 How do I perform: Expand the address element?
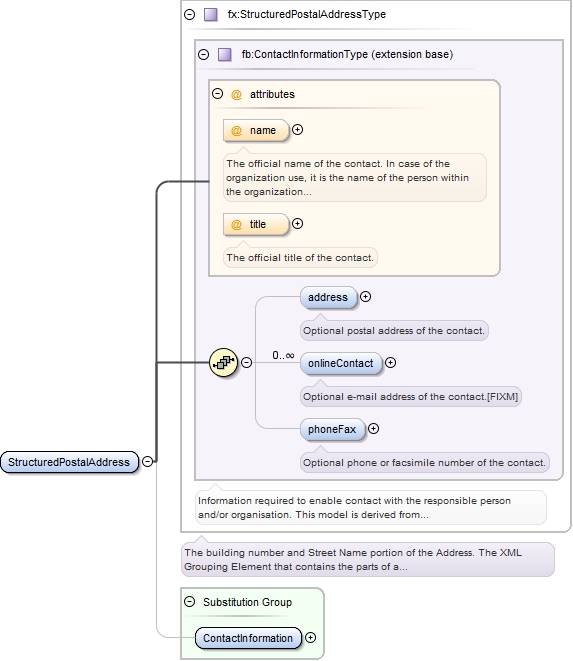[x=366, y=297]
